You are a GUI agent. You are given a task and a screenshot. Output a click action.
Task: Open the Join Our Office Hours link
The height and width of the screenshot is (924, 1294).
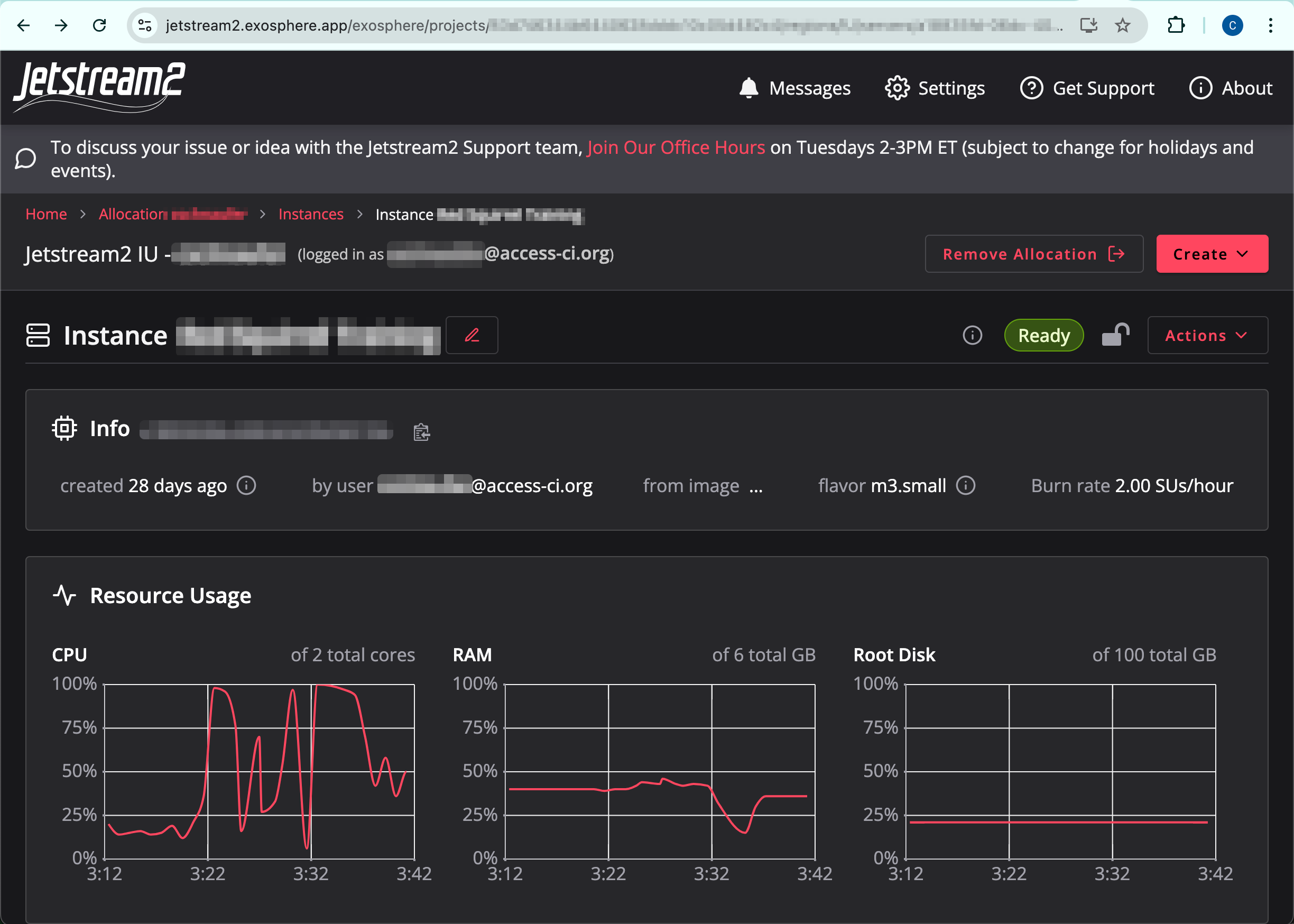675,147
